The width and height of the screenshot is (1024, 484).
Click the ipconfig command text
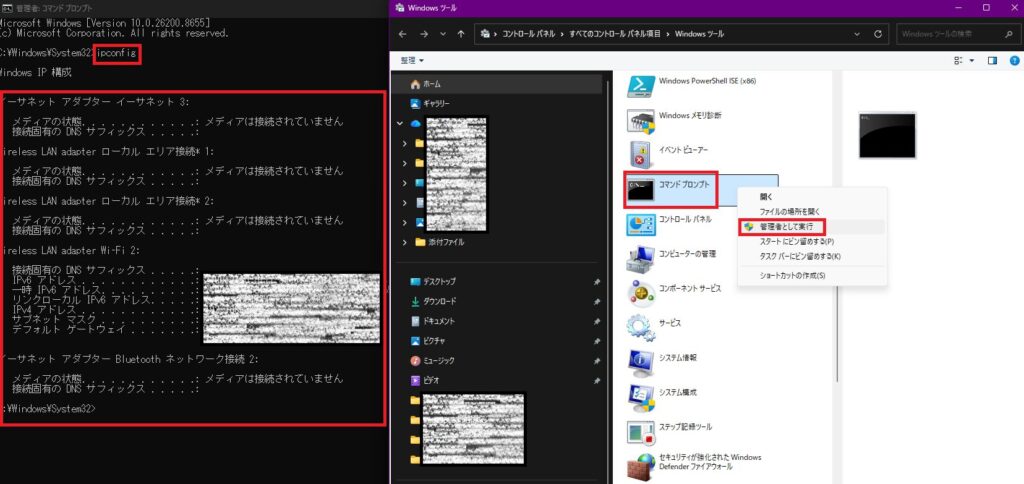(x=117, y=53)
